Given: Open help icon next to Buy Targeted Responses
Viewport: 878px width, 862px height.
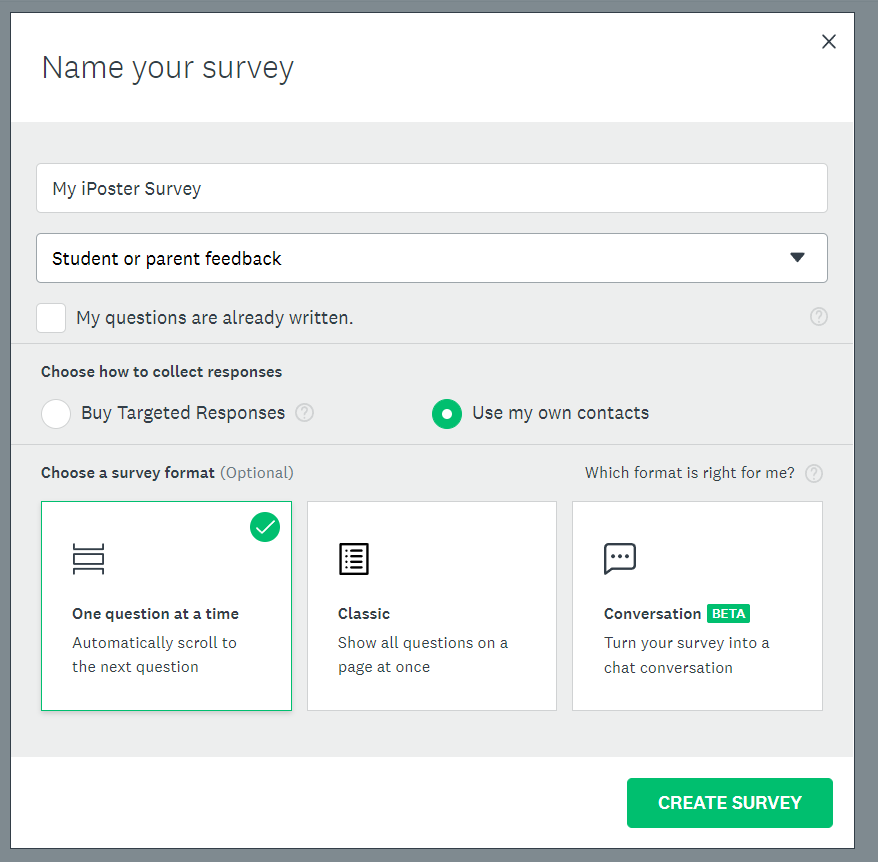Looking at the screenshot, I should (305, 413).
